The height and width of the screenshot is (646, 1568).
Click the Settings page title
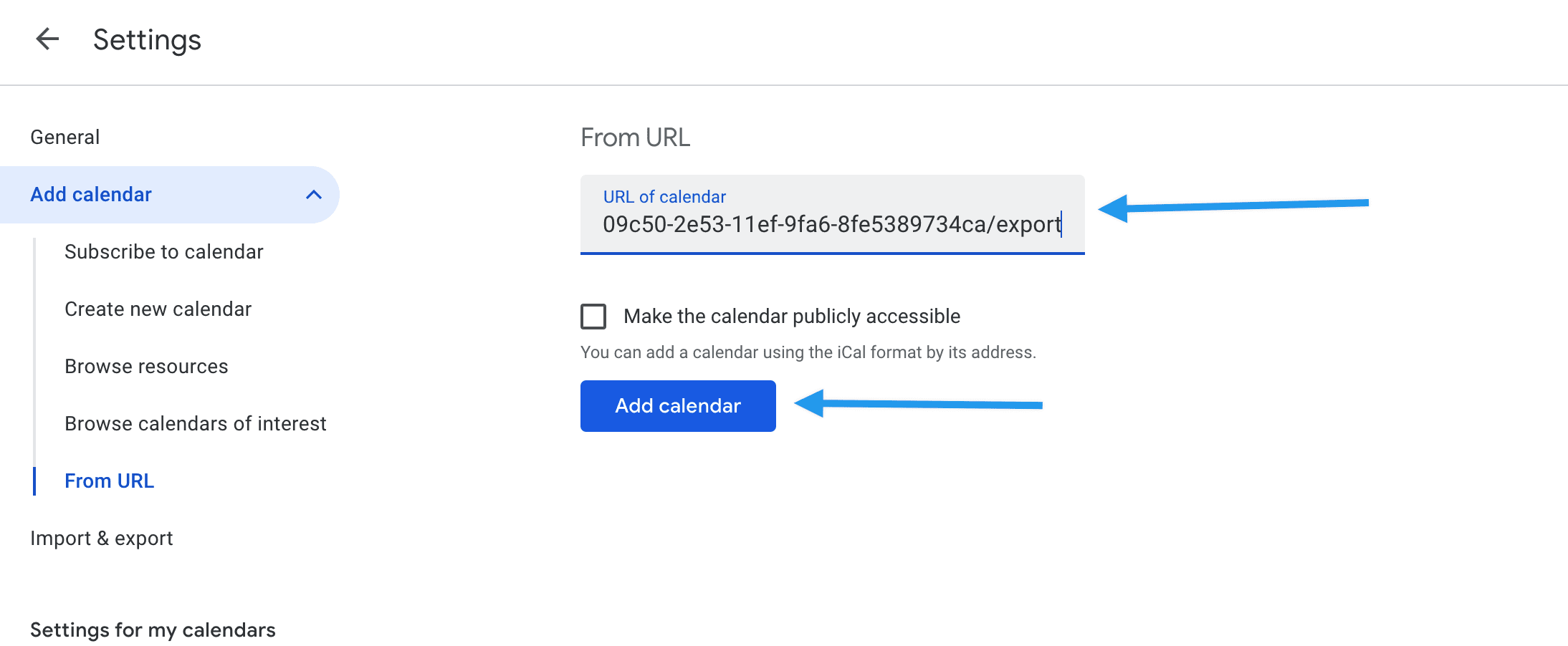[x=147, y=40]
